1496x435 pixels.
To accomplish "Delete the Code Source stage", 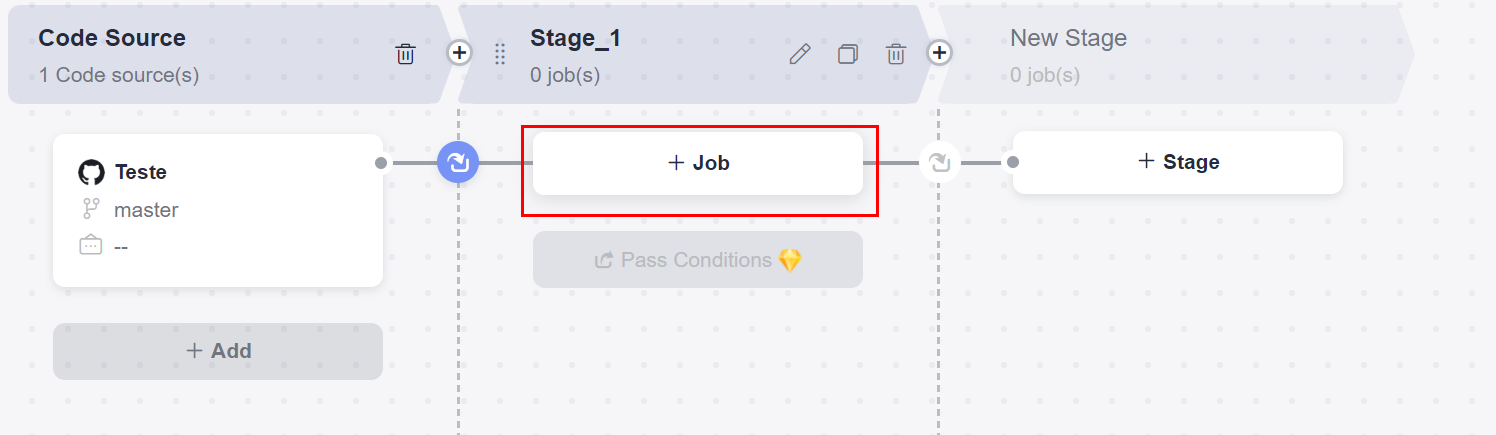I will pyautogui.click(x=405, y=54).
